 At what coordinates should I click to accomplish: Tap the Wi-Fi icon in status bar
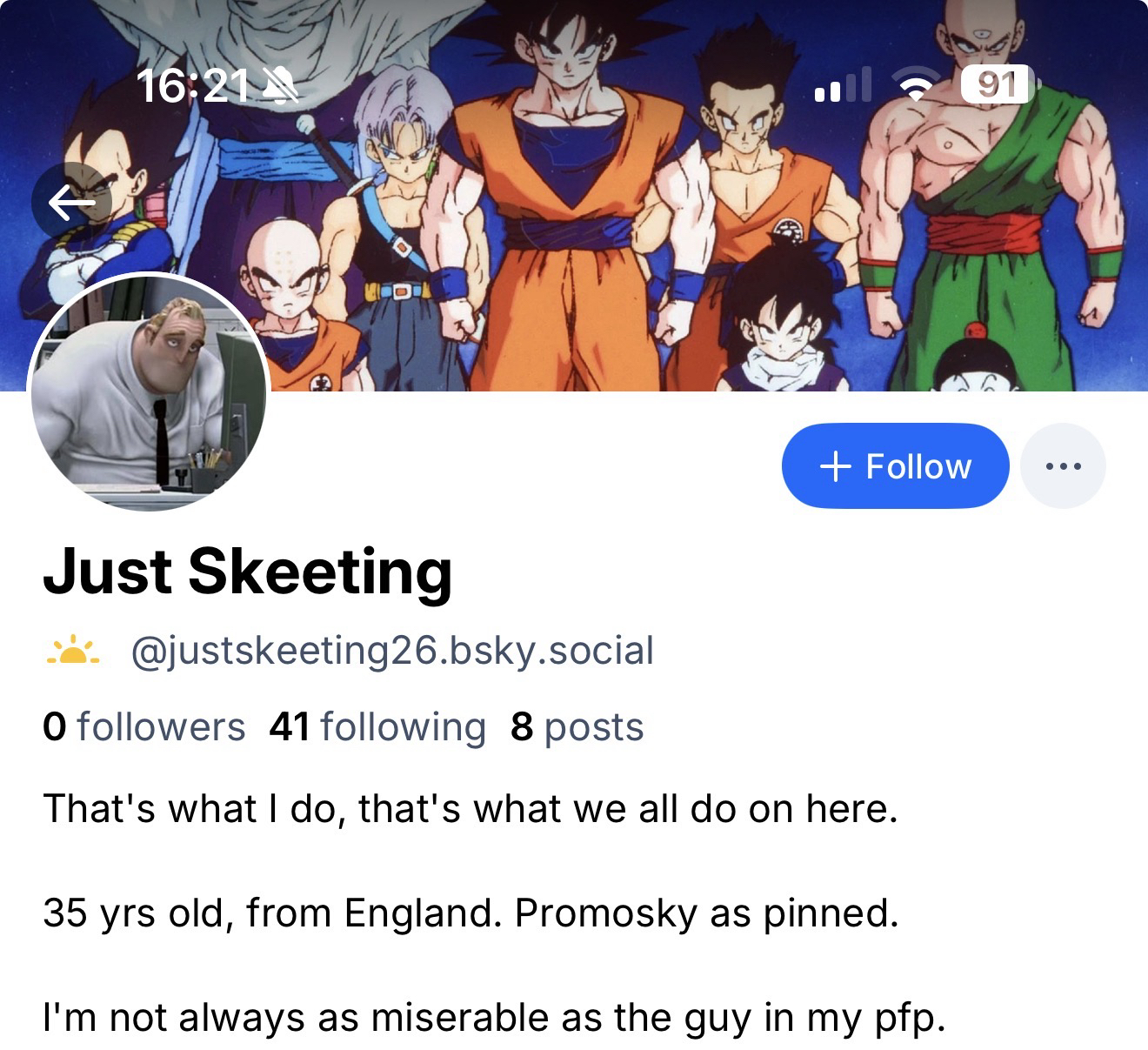[x=914, y=85]
